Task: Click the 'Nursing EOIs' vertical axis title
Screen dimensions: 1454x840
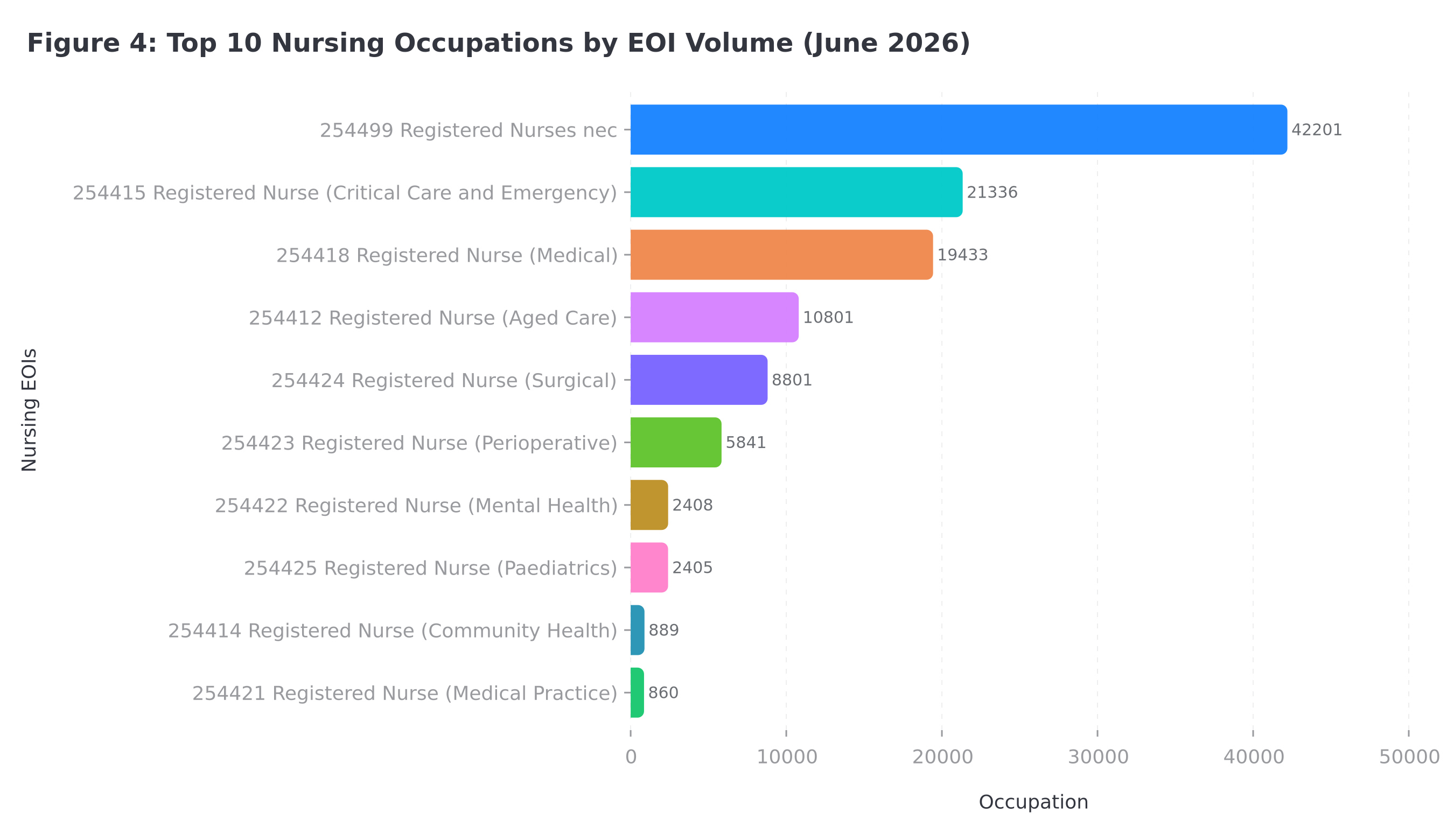Action: click(x=30, y=410)
